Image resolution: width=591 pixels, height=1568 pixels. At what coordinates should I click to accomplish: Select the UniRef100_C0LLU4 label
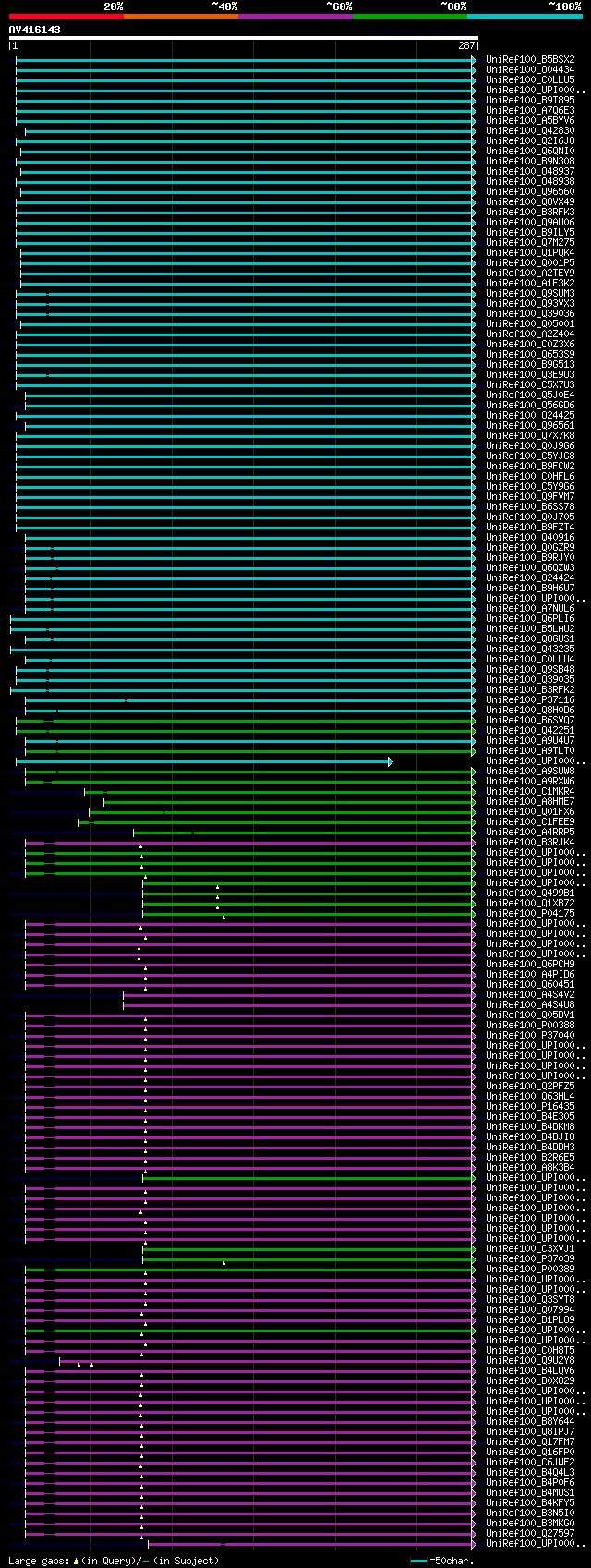tap(530, 659)
